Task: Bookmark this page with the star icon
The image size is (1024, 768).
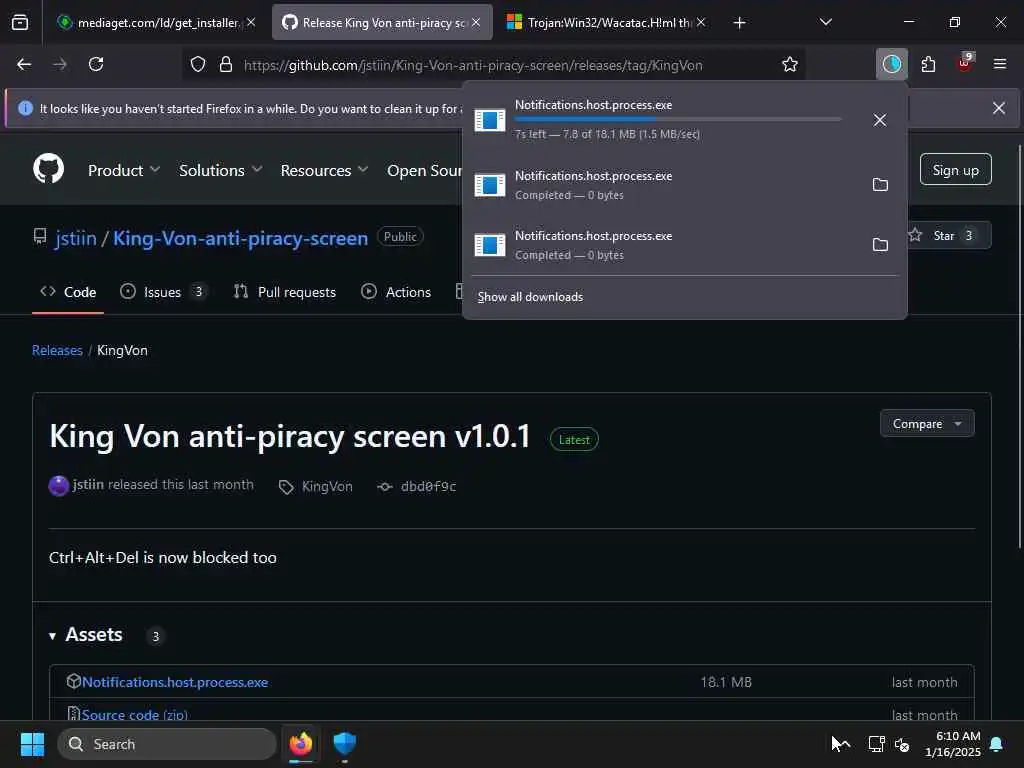Action: point(790,65)
